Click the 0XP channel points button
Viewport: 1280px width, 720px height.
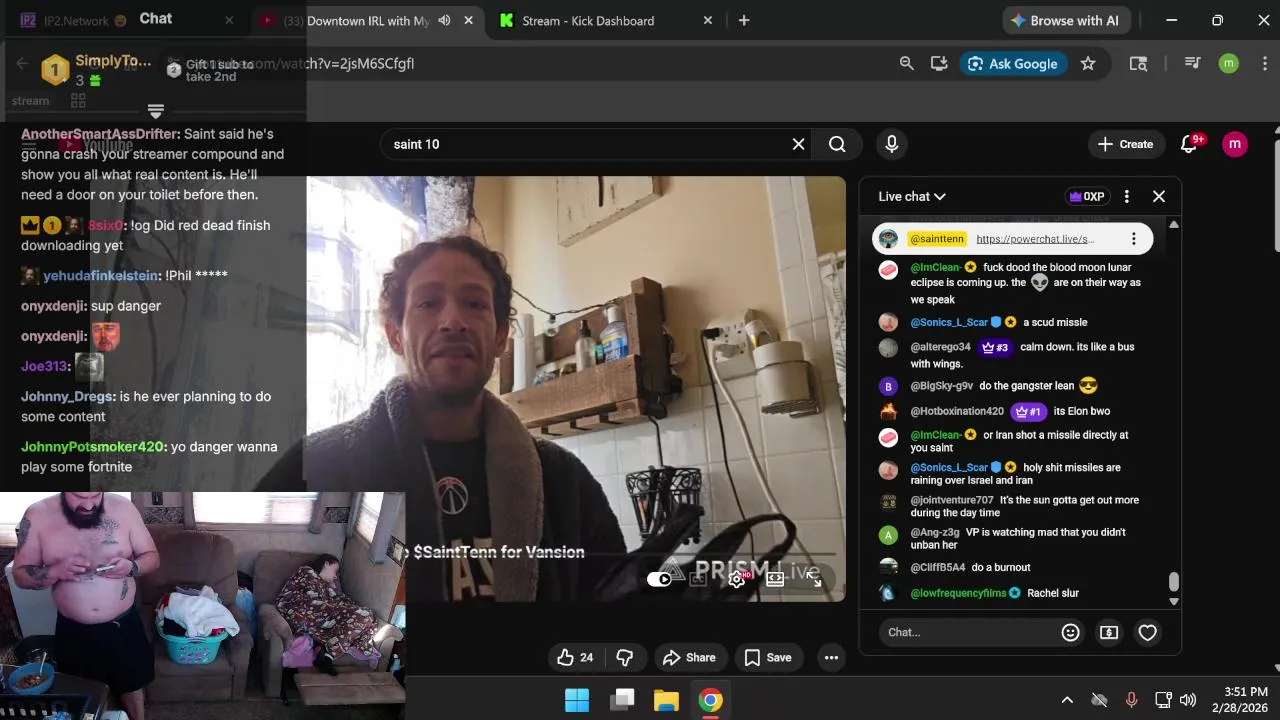tap(1086, 196)
